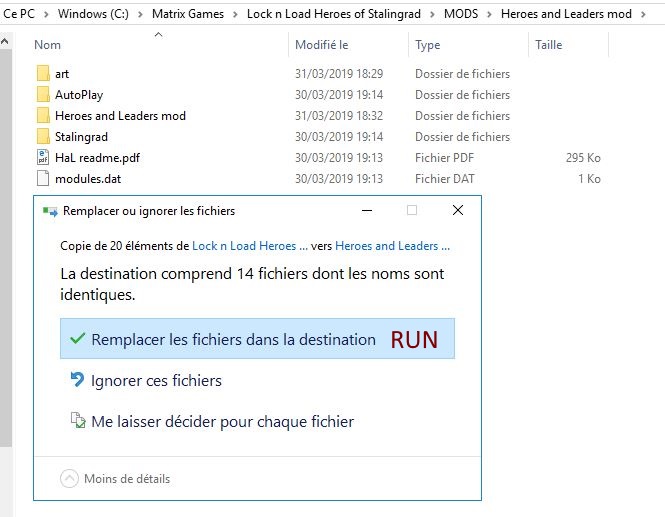
Task: Expand chevron after MODS breadcrumb
Action: click(489, 14)
